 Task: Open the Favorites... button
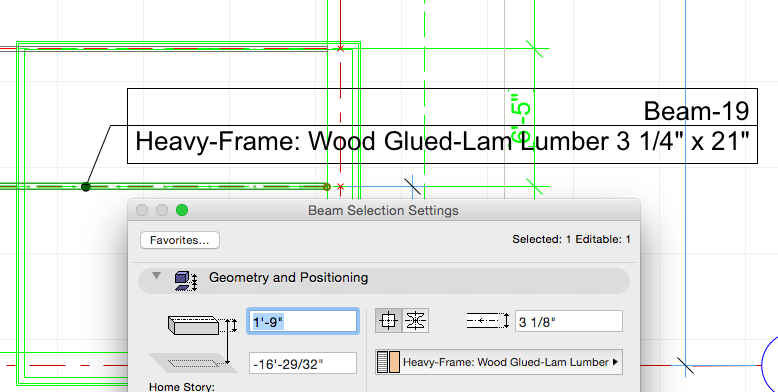(180, 240)
